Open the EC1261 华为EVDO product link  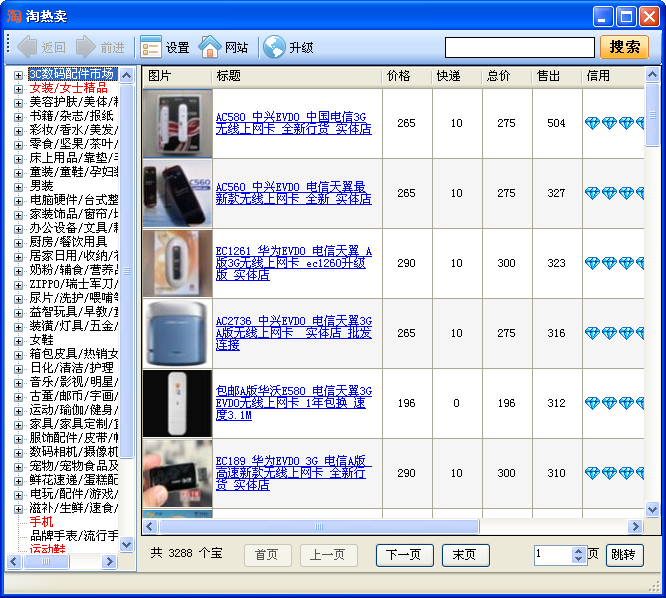coord(293,262)
